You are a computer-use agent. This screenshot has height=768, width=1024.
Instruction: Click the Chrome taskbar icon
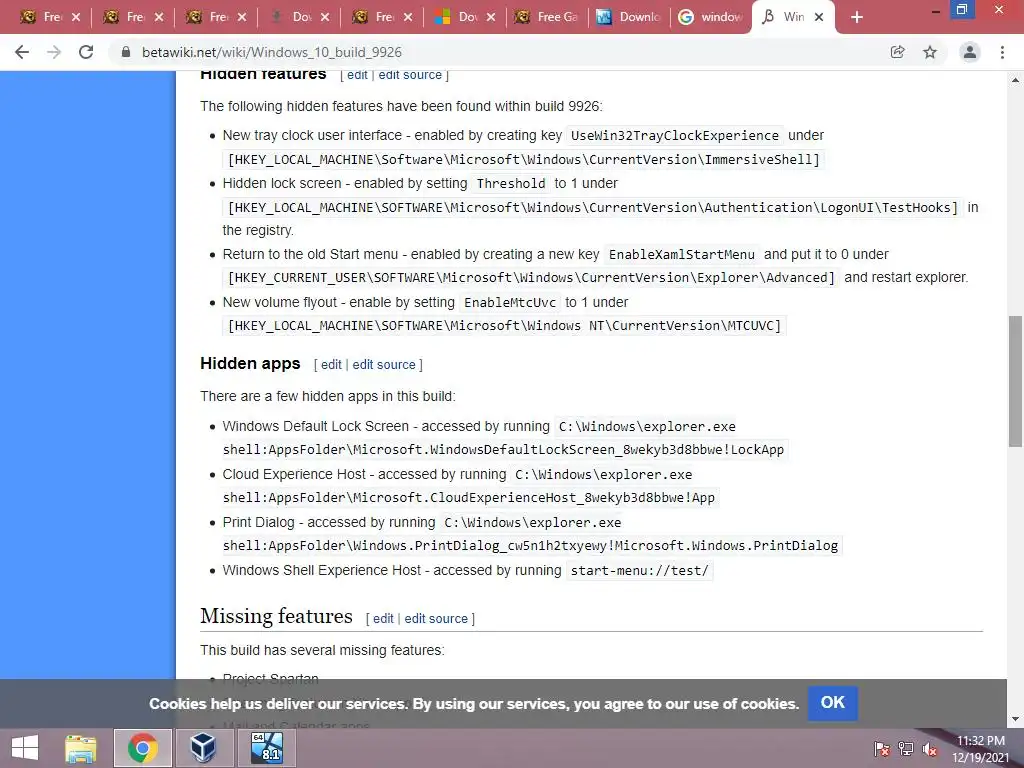[143, 748]
